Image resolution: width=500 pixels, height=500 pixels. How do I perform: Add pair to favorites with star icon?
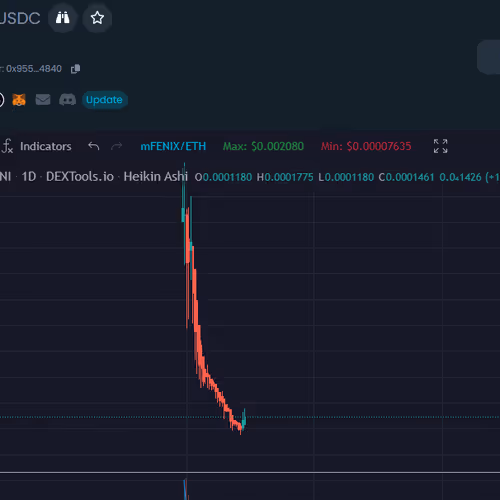click(x=97, y=18)
